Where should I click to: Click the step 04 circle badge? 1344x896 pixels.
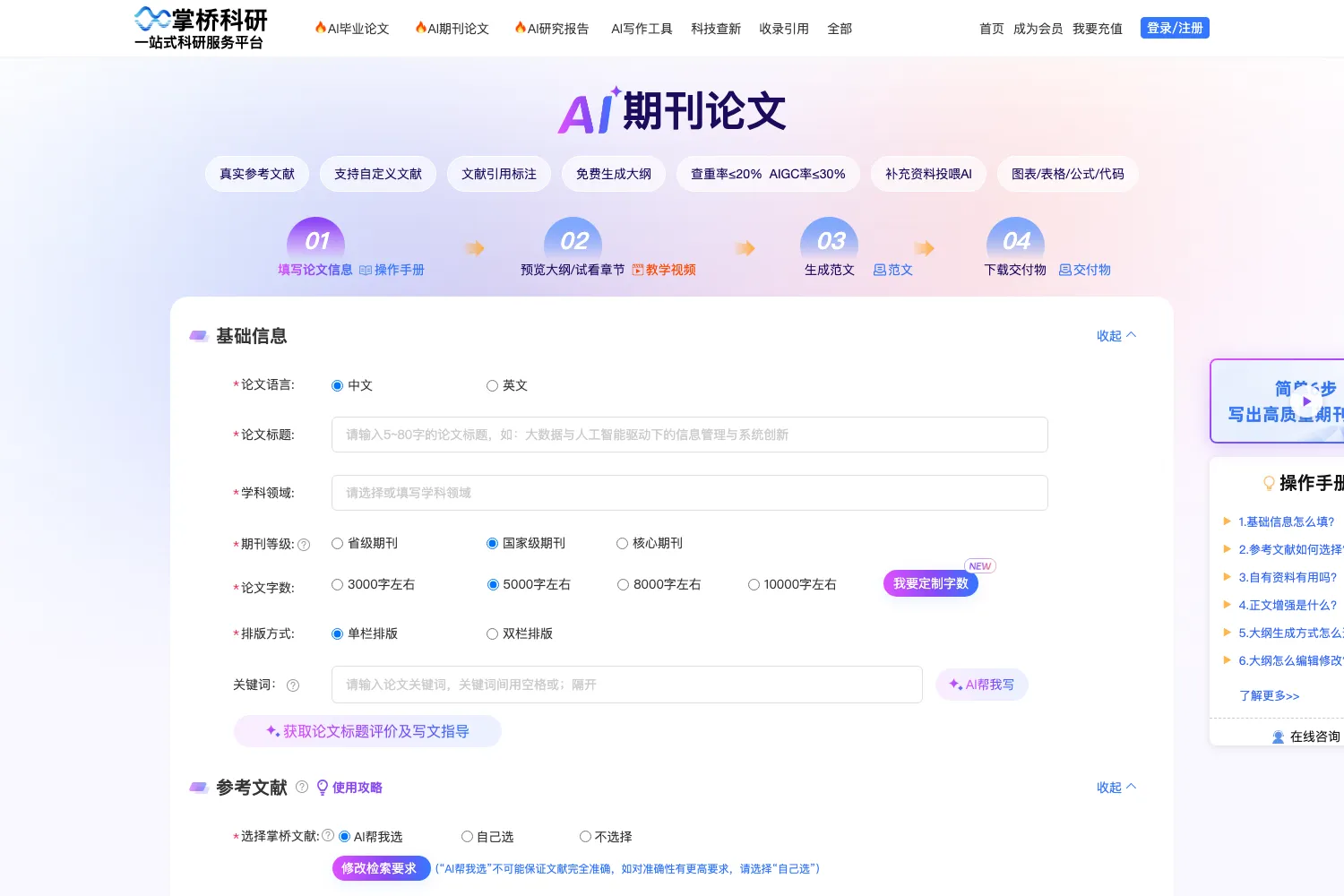pyautogui.click(x=1016, y=239)
